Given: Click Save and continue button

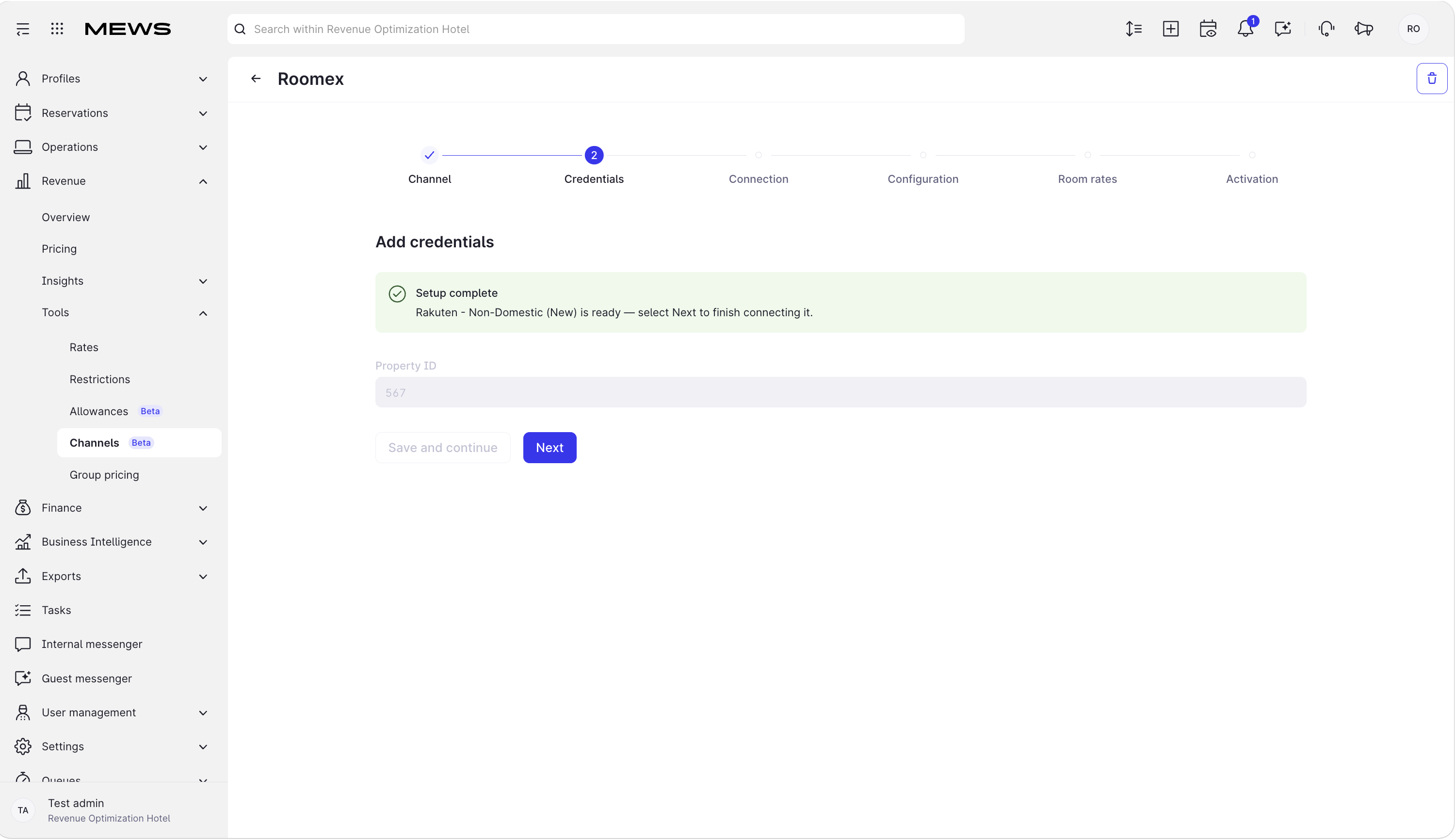Looking at the screenshot, I should click(442, 448).
